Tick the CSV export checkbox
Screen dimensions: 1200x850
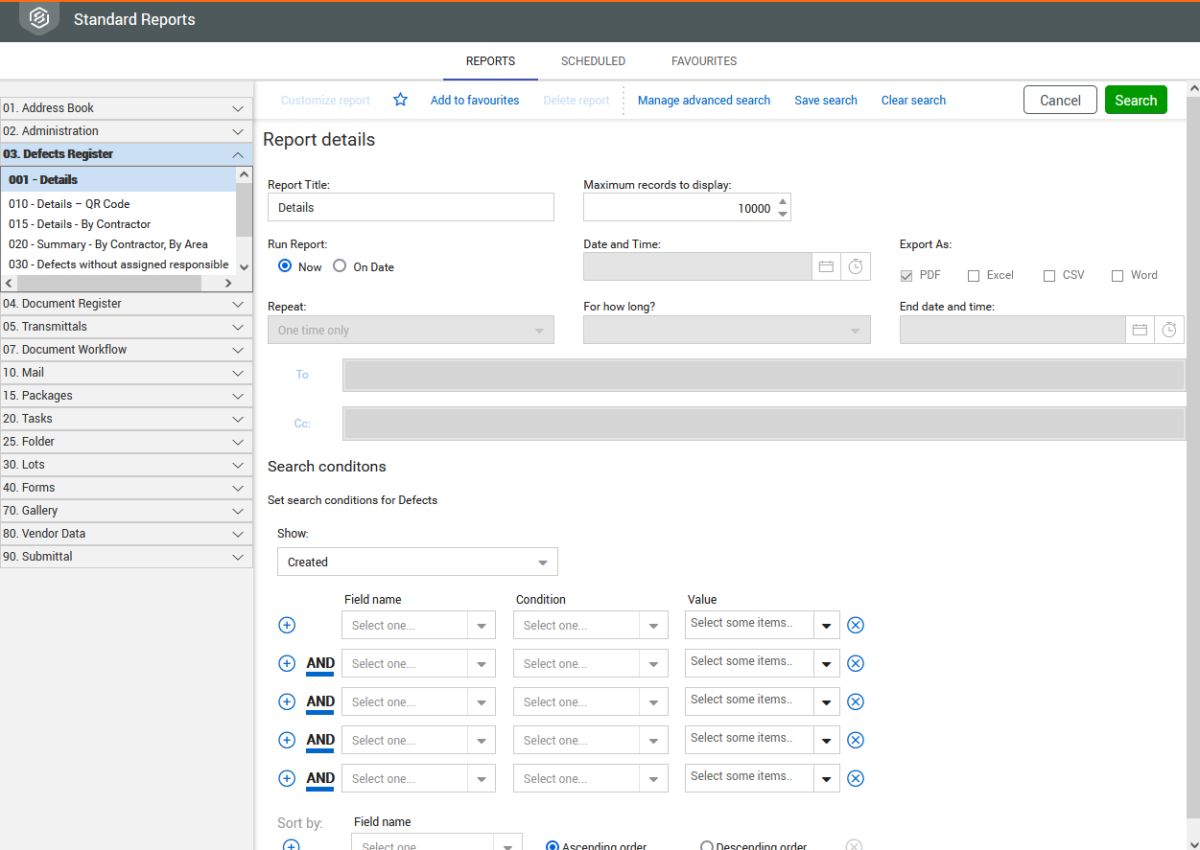coord(1049,276)
